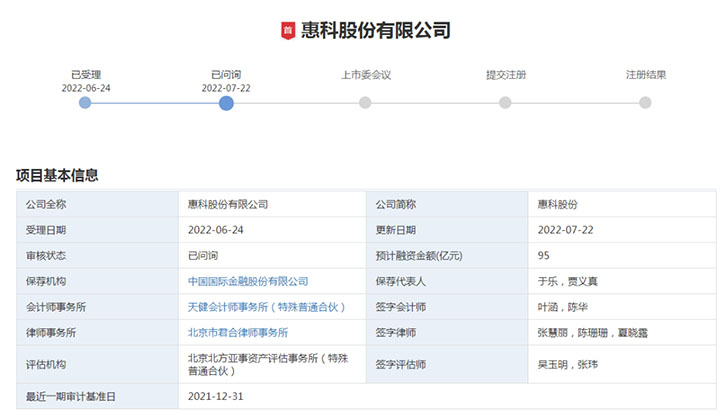Click the 评估机构 label cell
725x418 pixels.
pos(98,364)
